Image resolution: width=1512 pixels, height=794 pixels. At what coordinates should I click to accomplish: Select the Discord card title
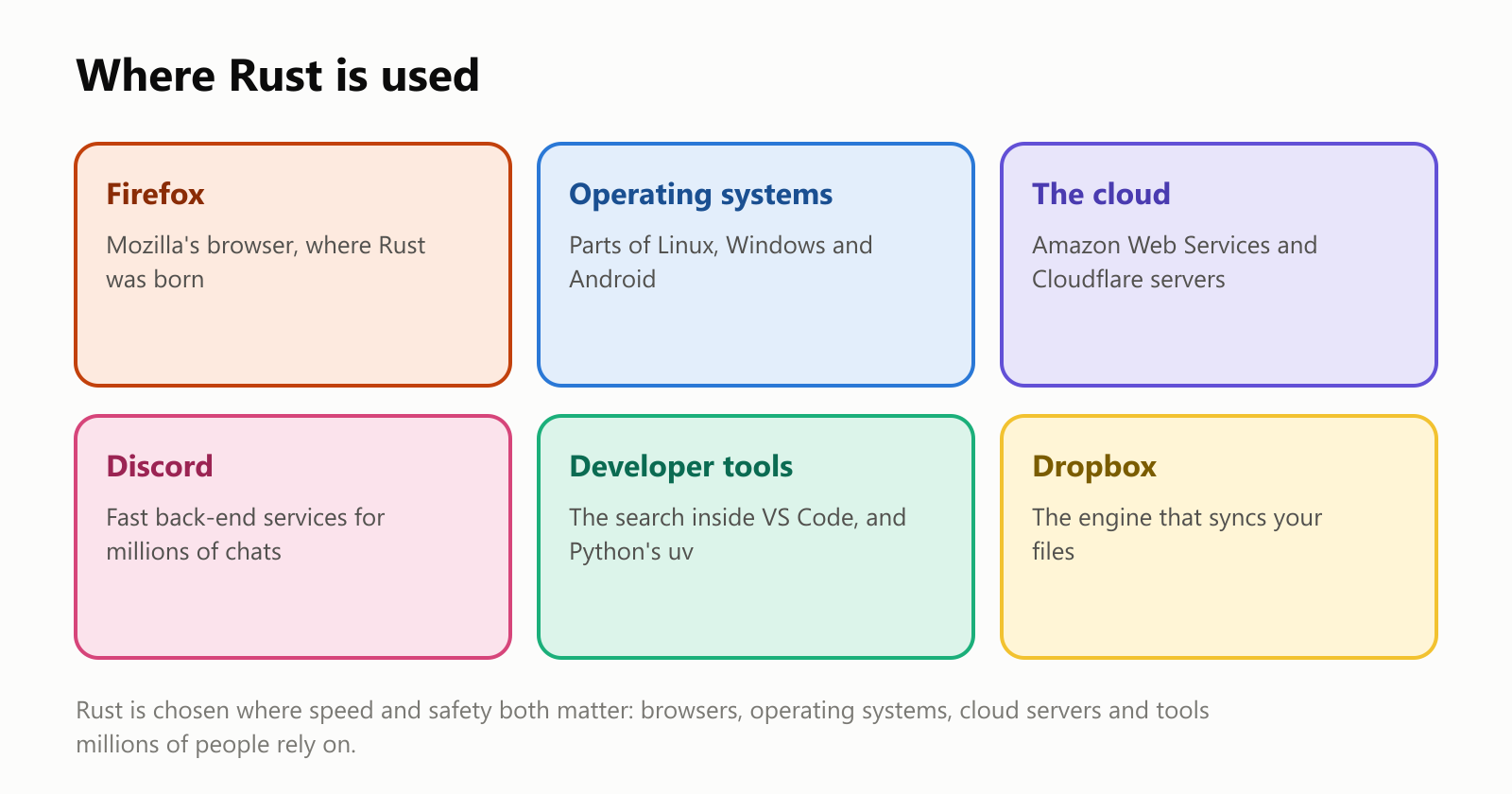point(160,466)
